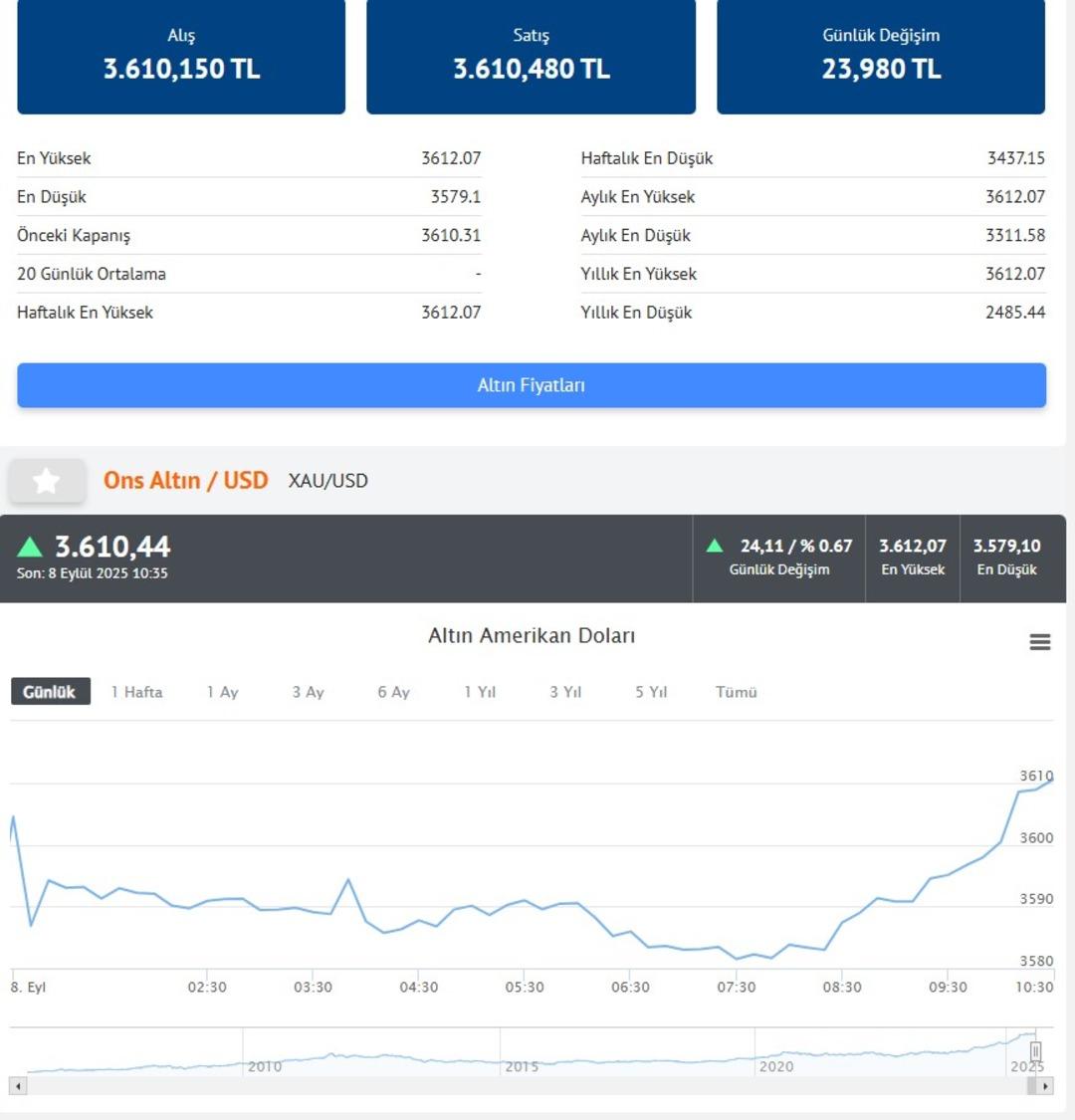Screen dimensions: 1075x1120
Task: Click the navigator left scroll arrow
Action: 18,1086
